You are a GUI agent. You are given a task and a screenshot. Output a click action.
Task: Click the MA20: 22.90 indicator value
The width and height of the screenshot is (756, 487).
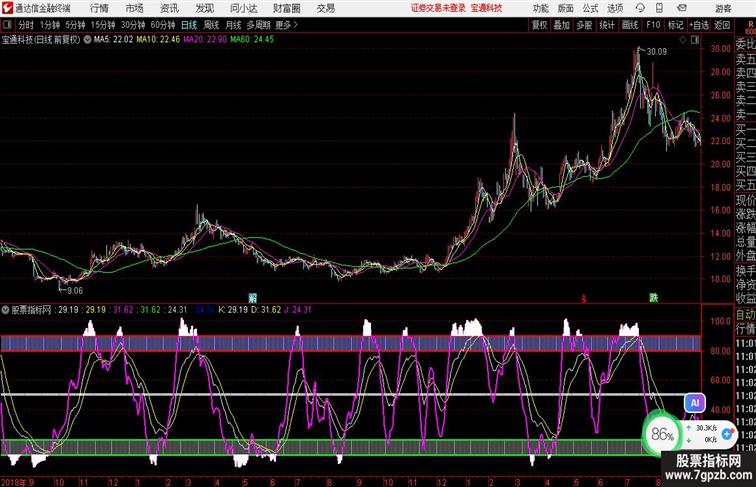205,40
